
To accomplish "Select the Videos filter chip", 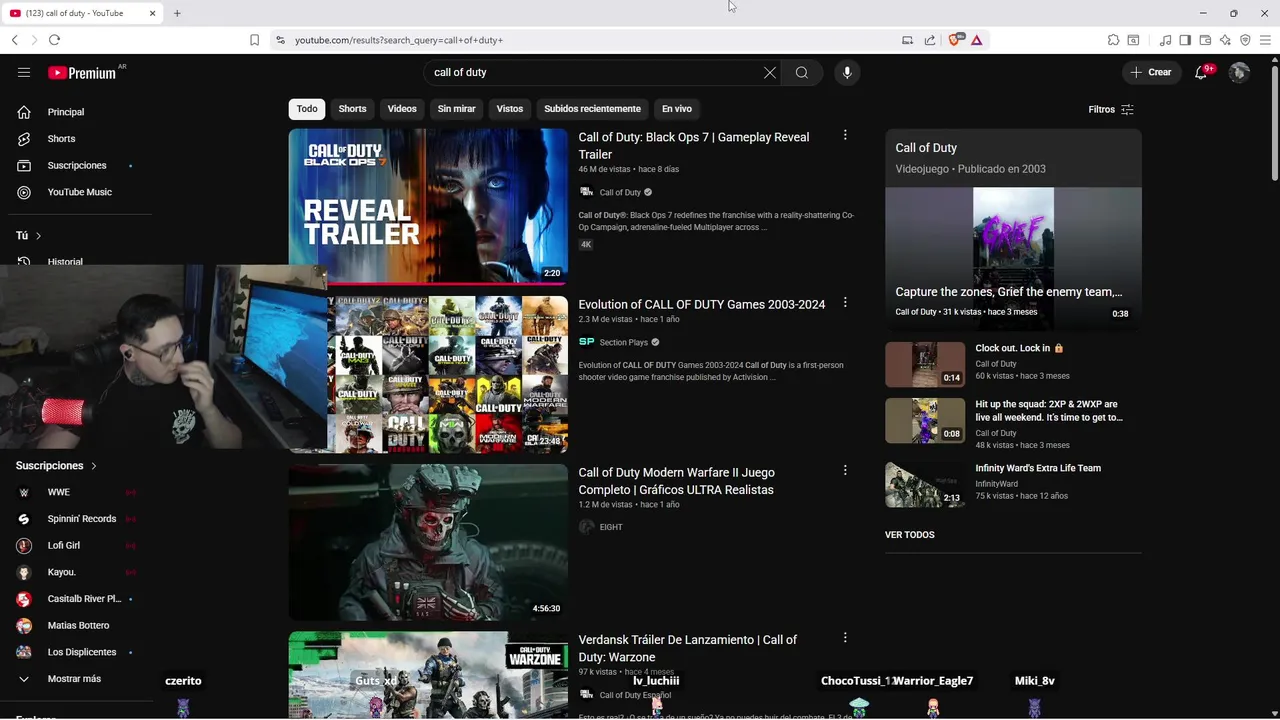I will tap(402, 109).
